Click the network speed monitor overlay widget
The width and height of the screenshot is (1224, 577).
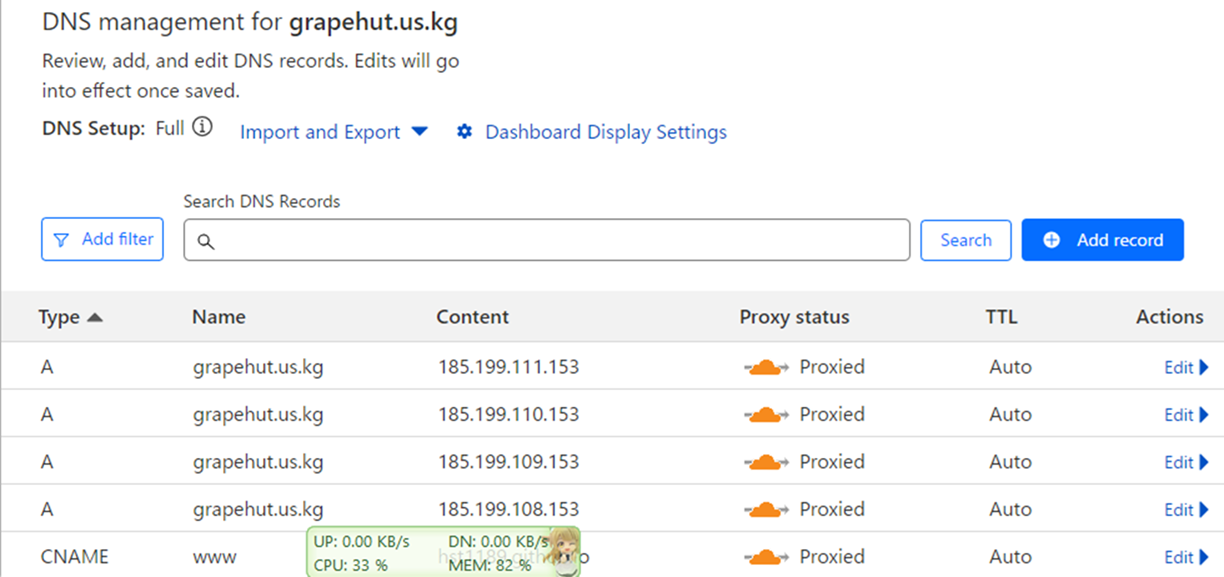click(430, 553)
